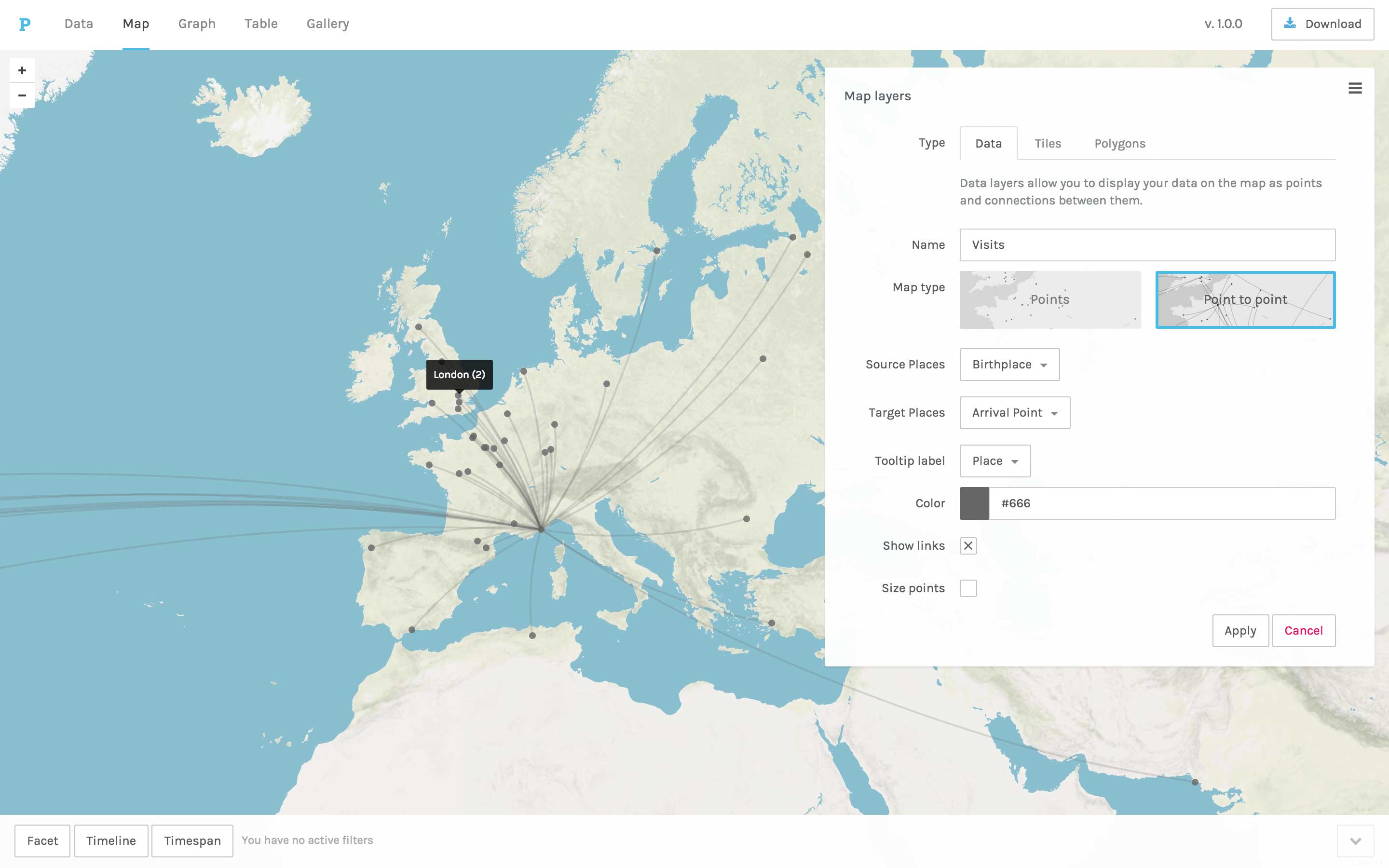Switch to the Graph view tab
Image resolution: width=1389 pixels, height=868 pixels.
pyautogui.click(x=197, y=24)
